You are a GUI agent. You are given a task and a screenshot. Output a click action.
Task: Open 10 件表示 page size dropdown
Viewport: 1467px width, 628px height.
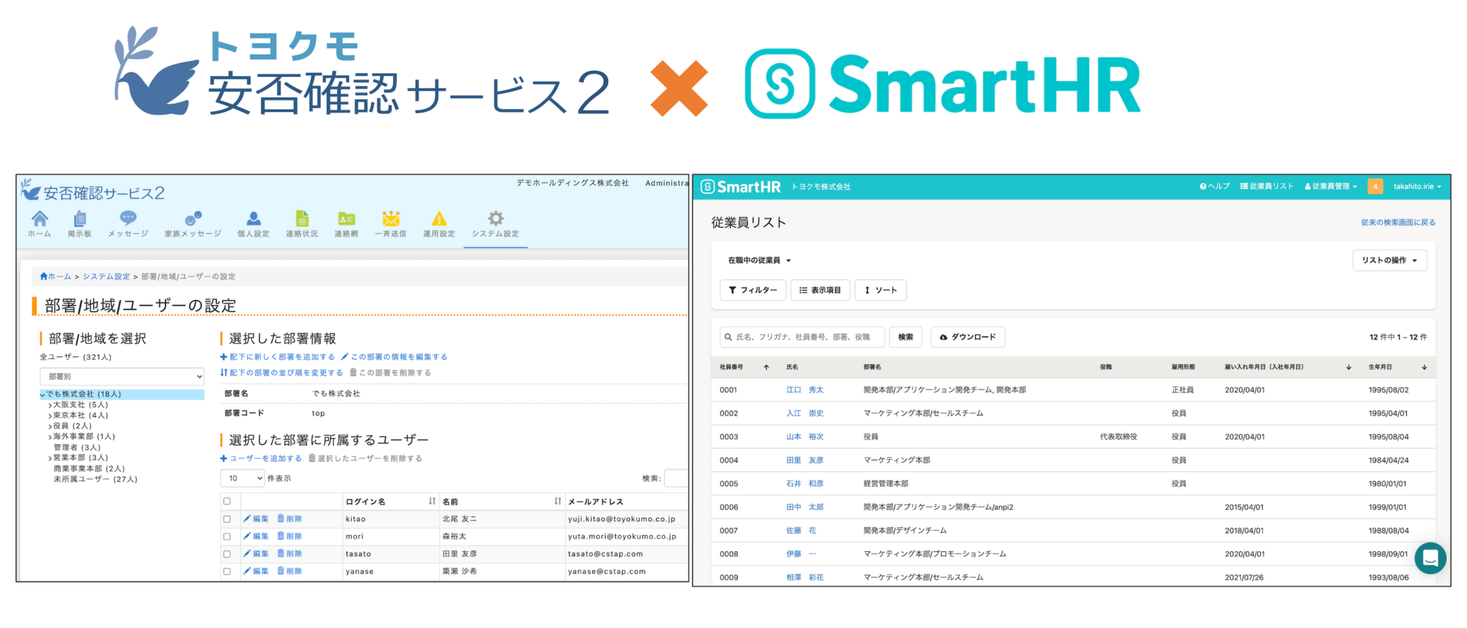(x=243, y=478)
